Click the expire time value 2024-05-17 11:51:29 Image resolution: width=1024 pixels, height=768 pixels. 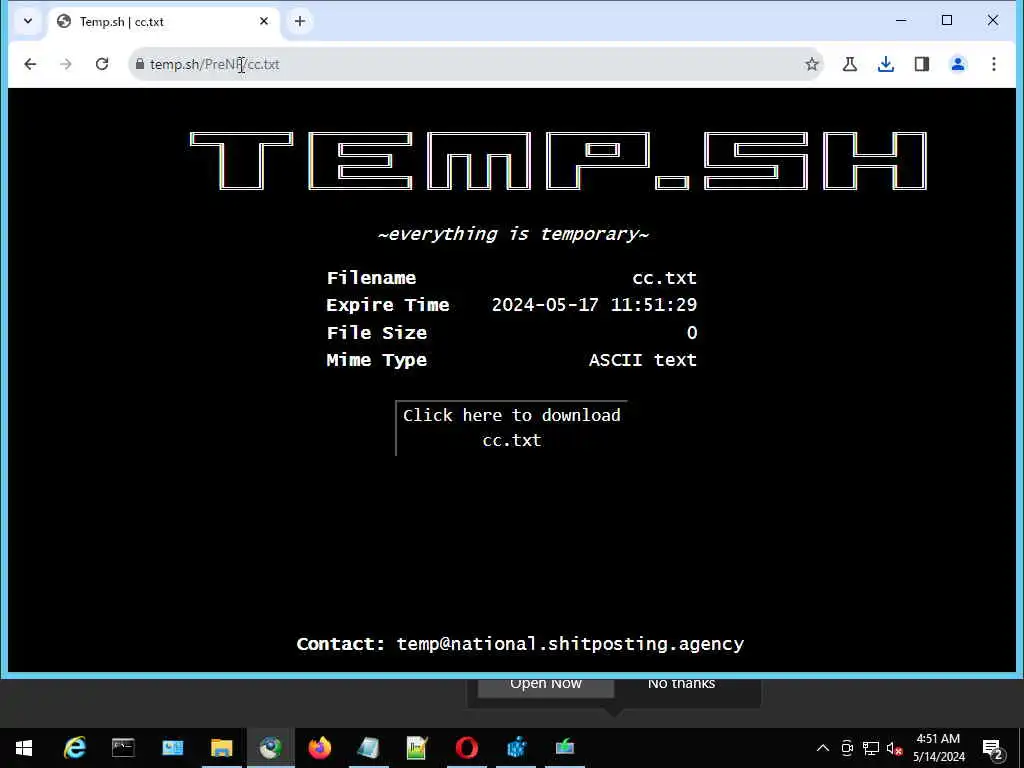coord(594,305)
